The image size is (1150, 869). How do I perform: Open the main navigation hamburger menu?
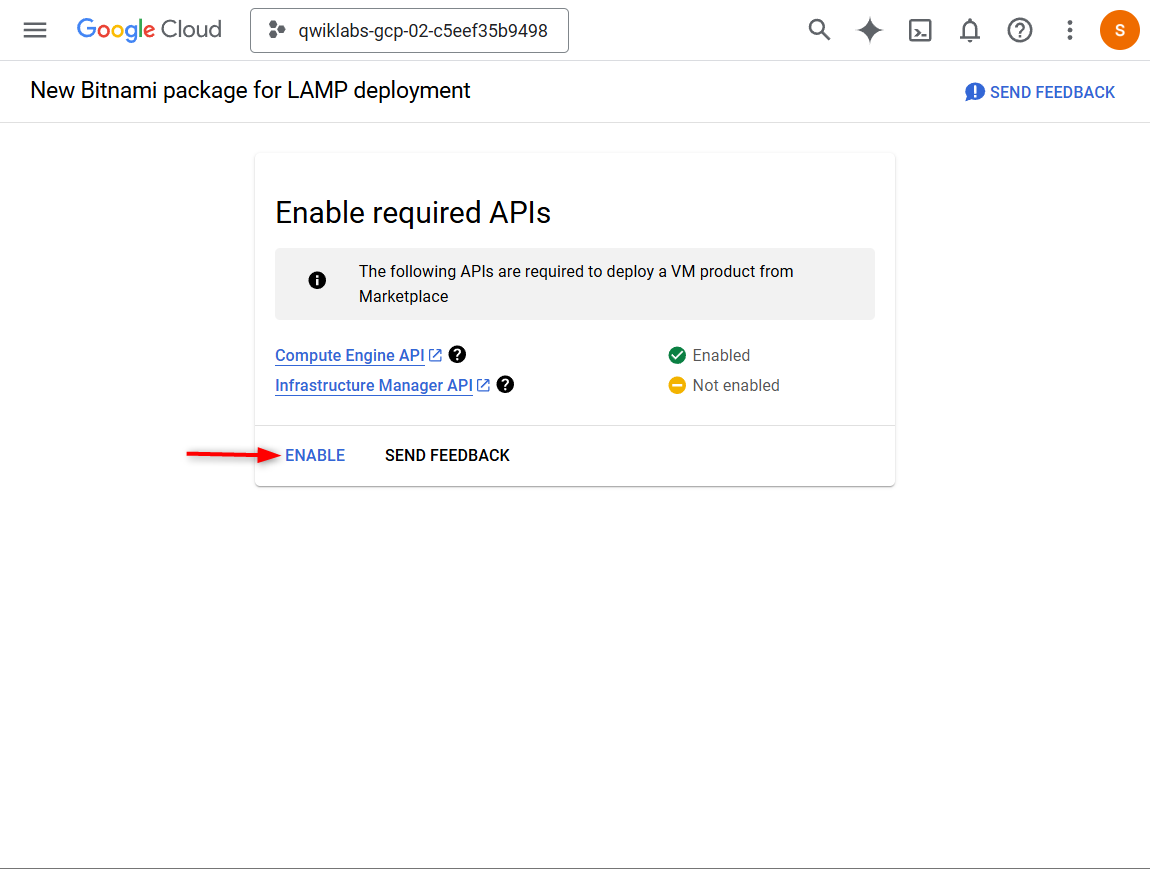click(34, 30)
